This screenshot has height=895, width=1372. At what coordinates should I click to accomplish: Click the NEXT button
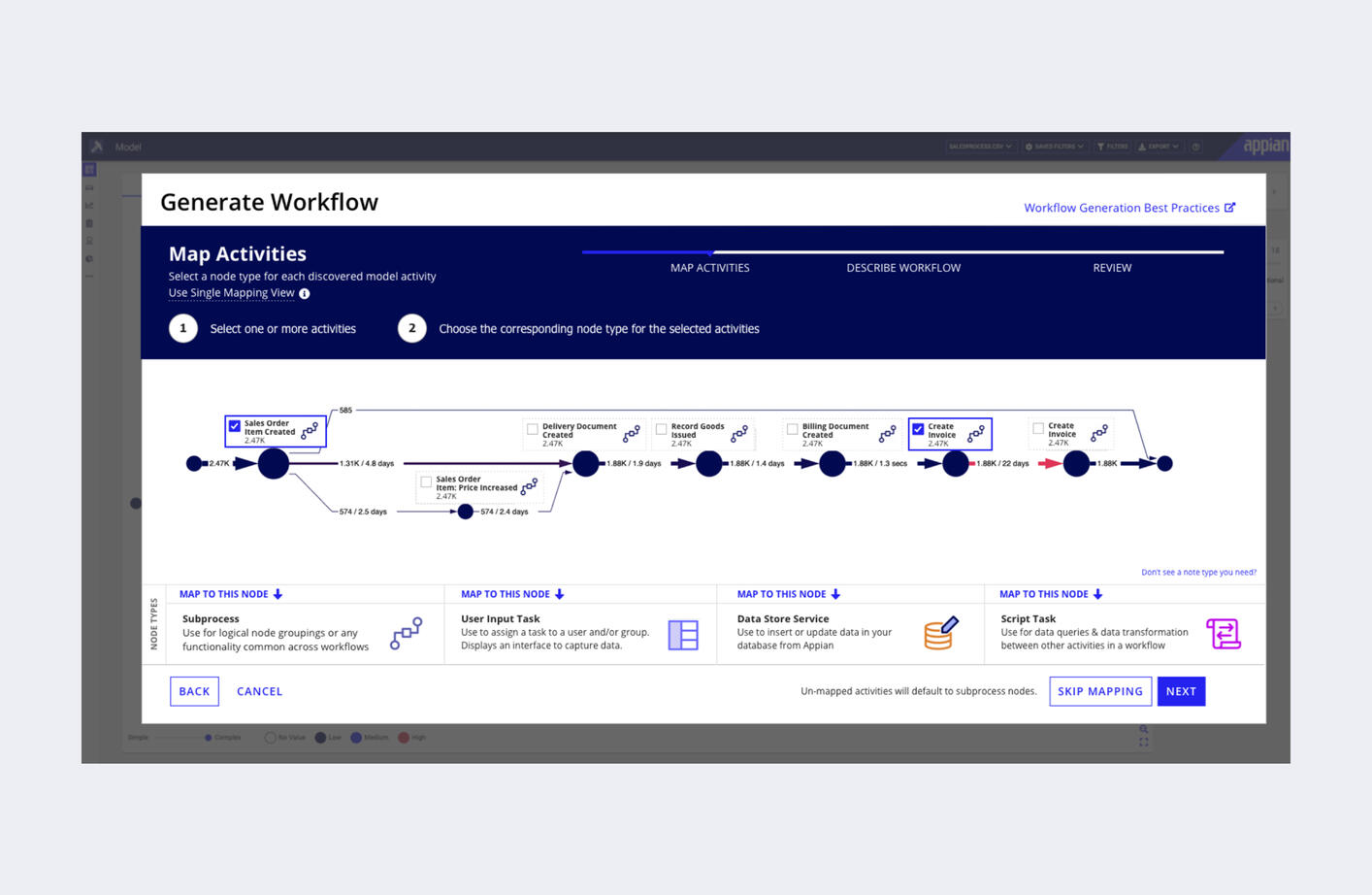tap(1181, 691)
